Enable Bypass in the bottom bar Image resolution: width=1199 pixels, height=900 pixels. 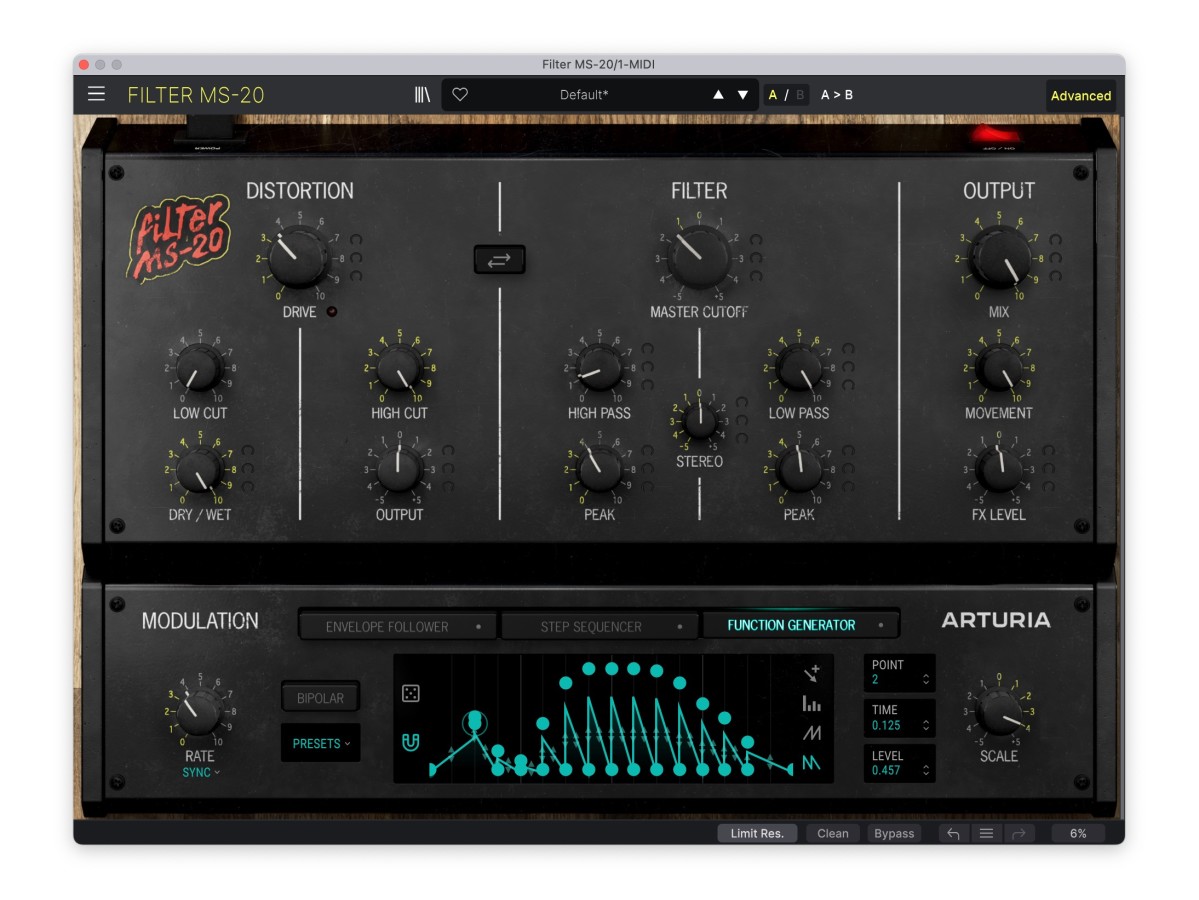[894, 833]
